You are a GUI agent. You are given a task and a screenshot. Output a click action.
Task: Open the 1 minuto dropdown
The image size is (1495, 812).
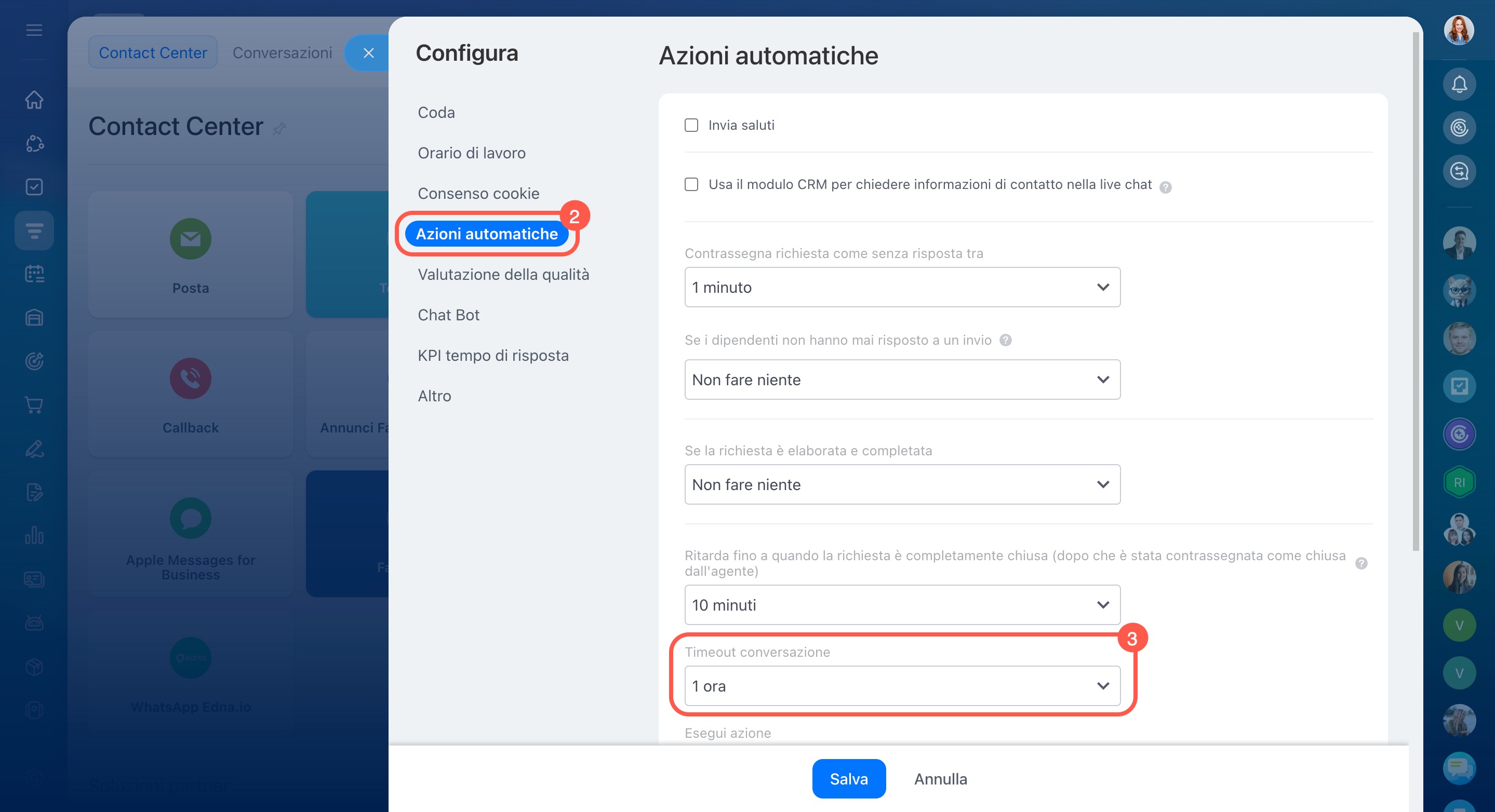tap(902, 287)
